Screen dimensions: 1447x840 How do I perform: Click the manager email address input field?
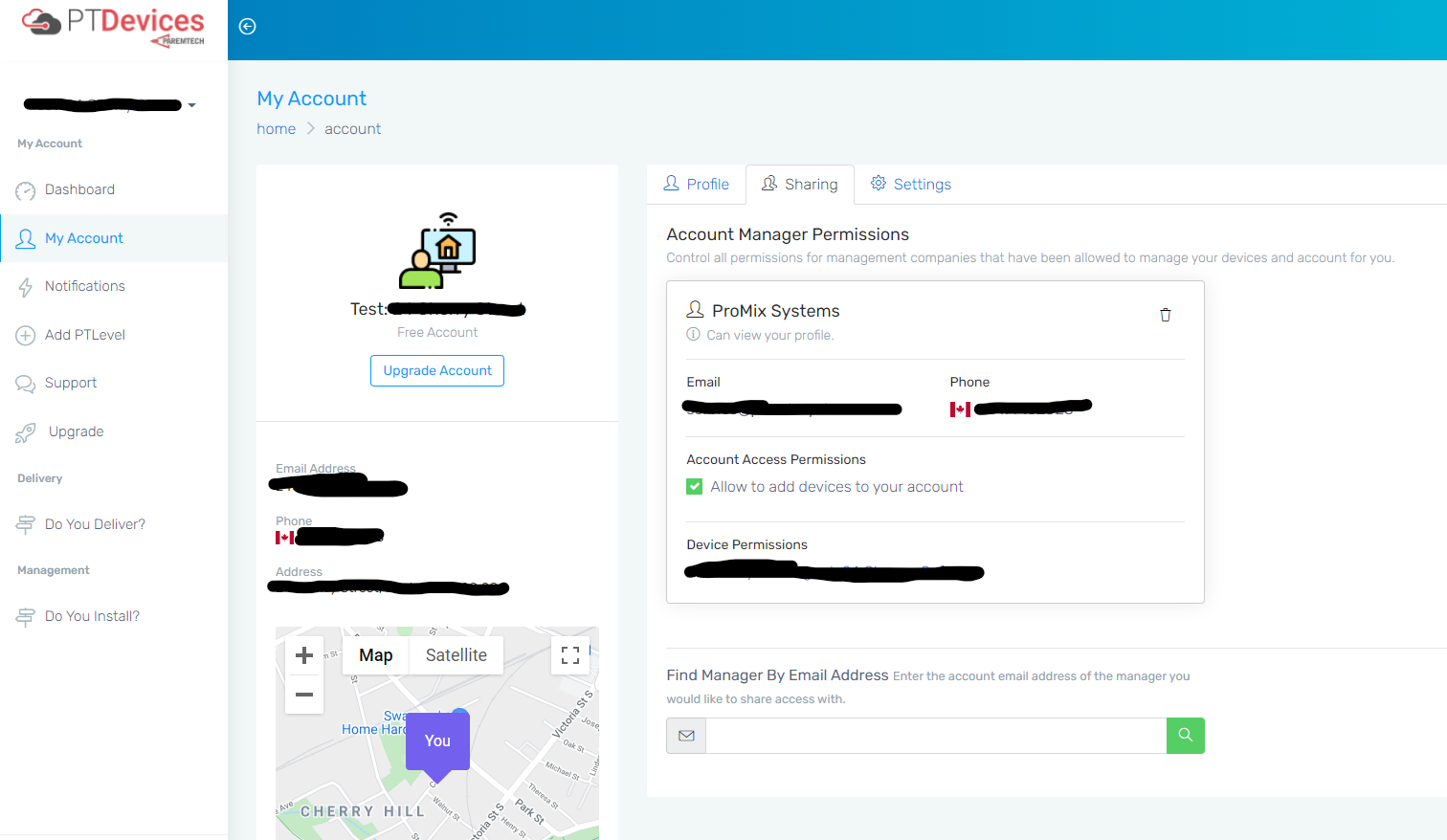pyautogui.click(x=936, y=736)
